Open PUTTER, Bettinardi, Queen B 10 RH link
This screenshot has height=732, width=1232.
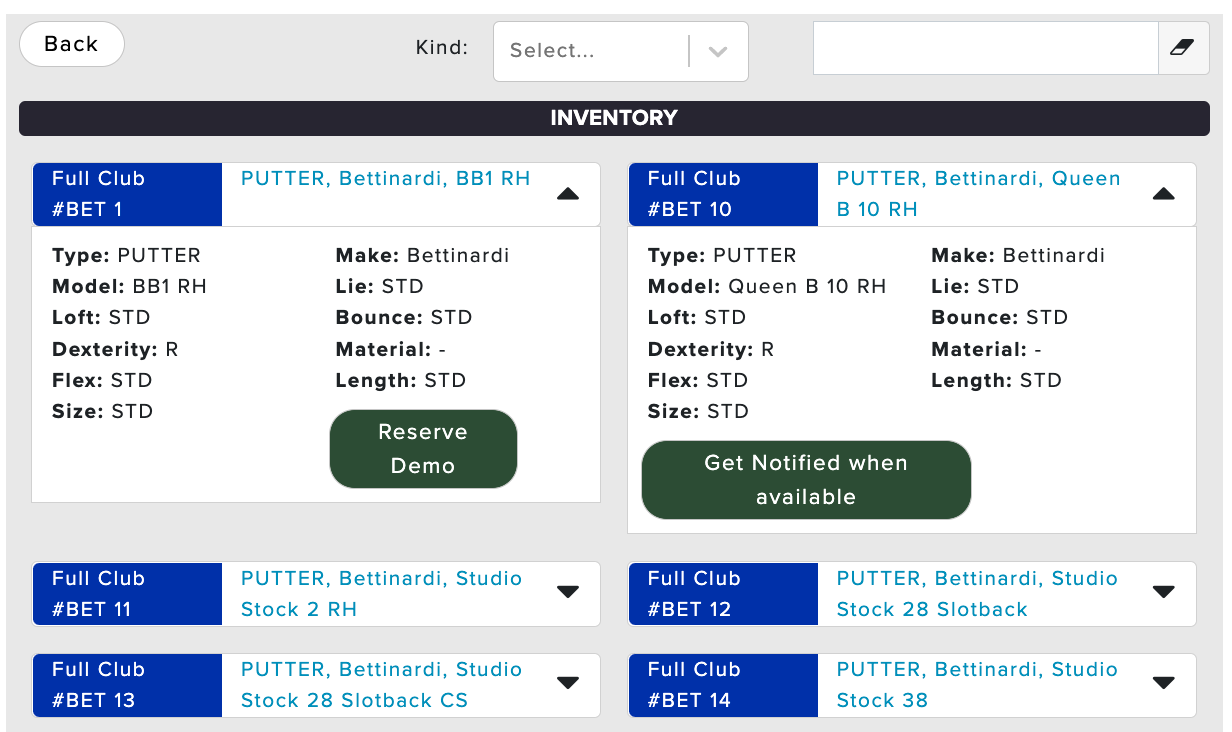(979, 194)
